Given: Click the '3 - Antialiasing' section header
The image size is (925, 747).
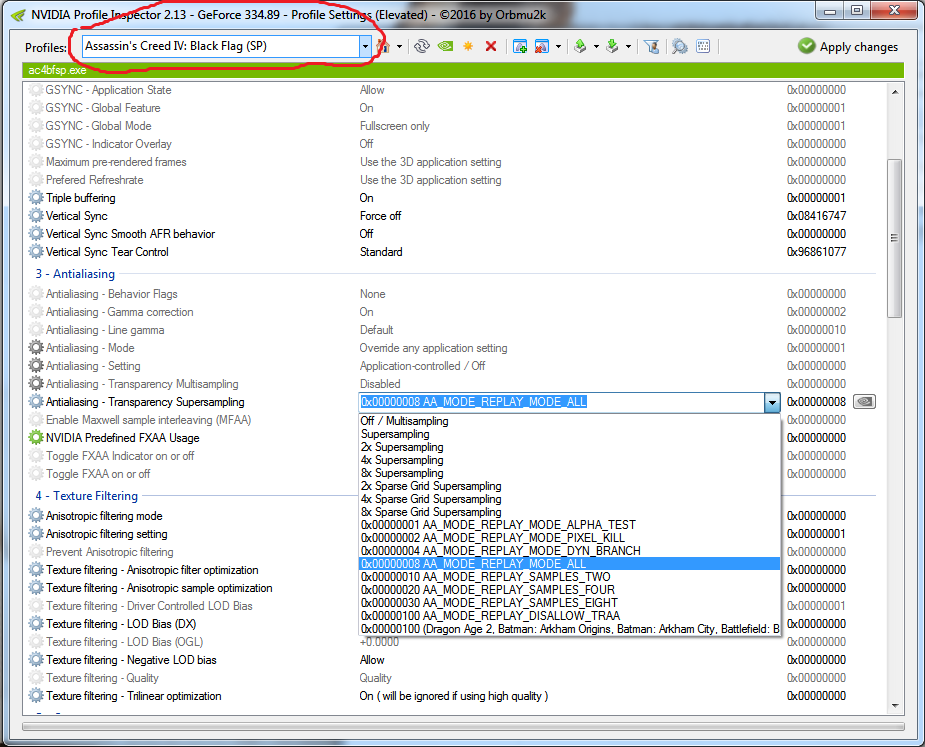Looking at the screenshot, I should (x=75, y=274).
